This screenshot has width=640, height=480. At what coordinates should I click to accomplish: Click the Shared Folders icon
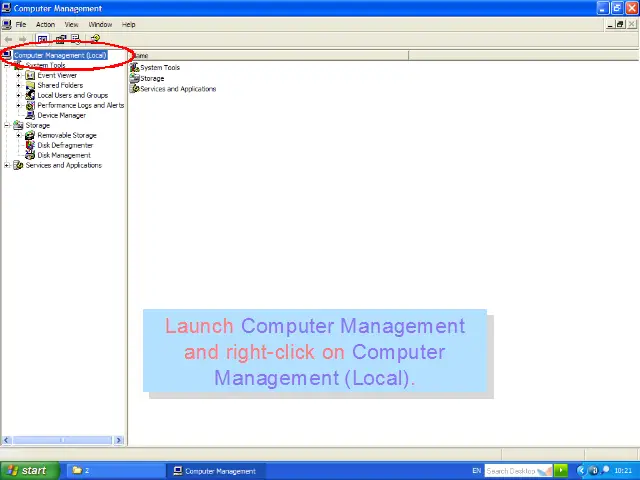30,86
